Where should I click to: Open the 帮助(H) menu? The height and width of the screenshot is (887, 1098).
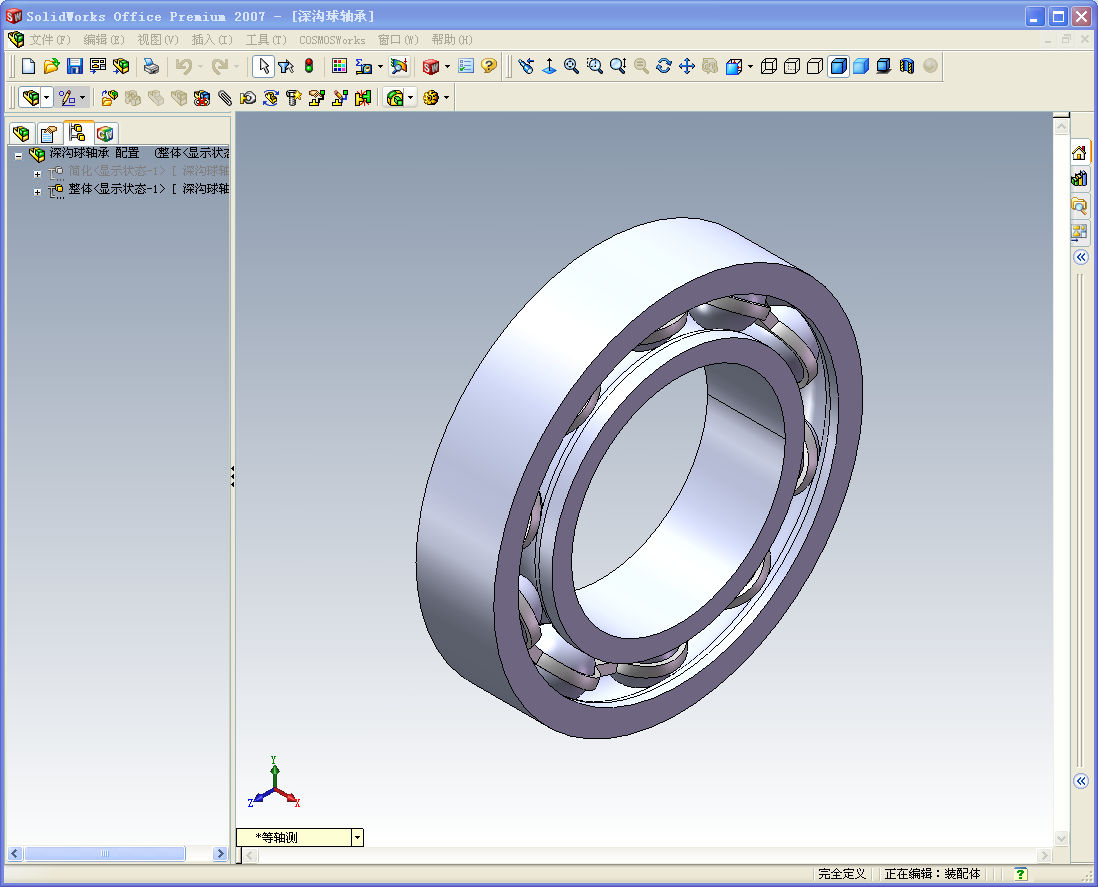tap(452, 40)
